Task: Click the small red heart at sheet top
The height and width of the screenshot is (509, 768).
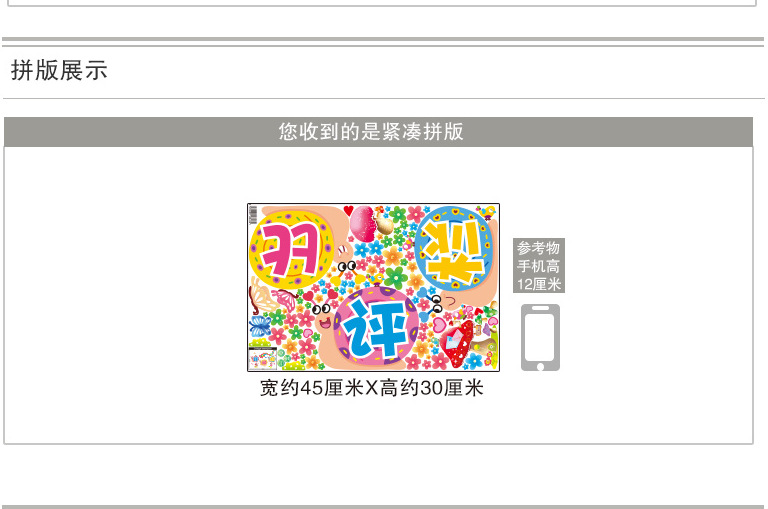Action: [348, 210]
